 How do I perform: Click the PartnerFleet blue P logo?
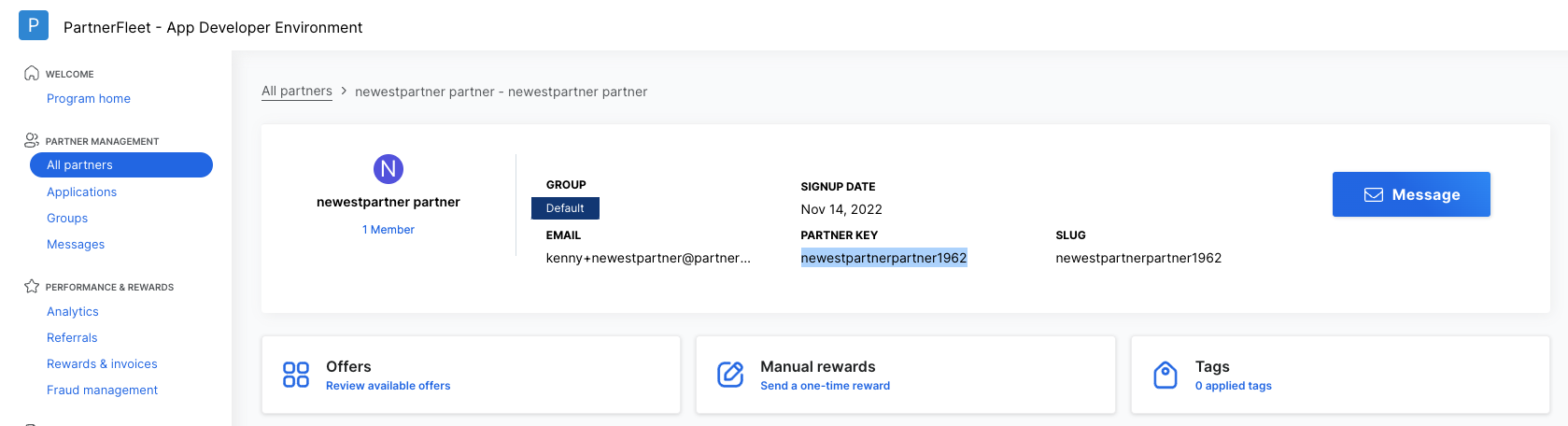tap(34, 25)
